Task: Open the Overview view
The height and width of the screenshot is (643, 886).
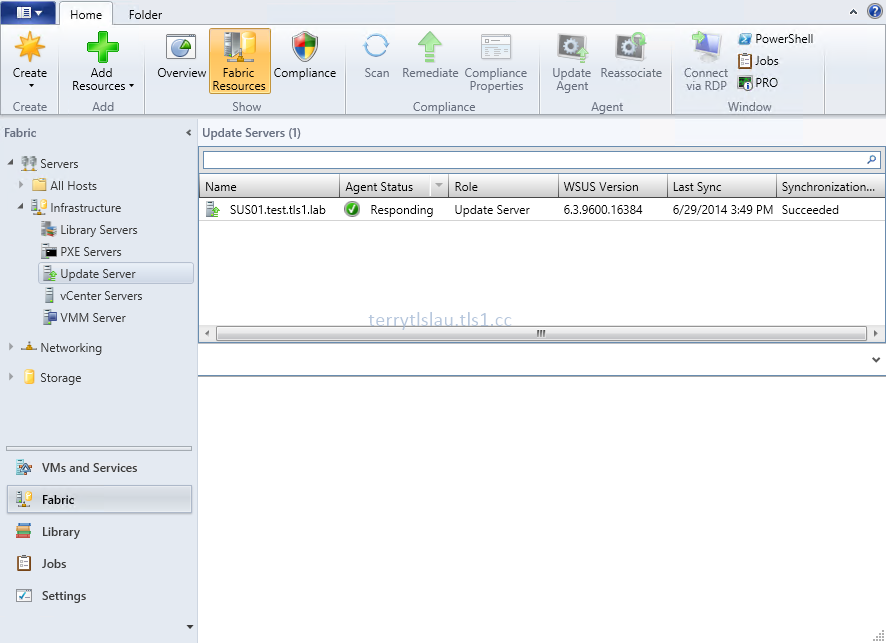Action: pyautogui.click(x=181, y=60)
